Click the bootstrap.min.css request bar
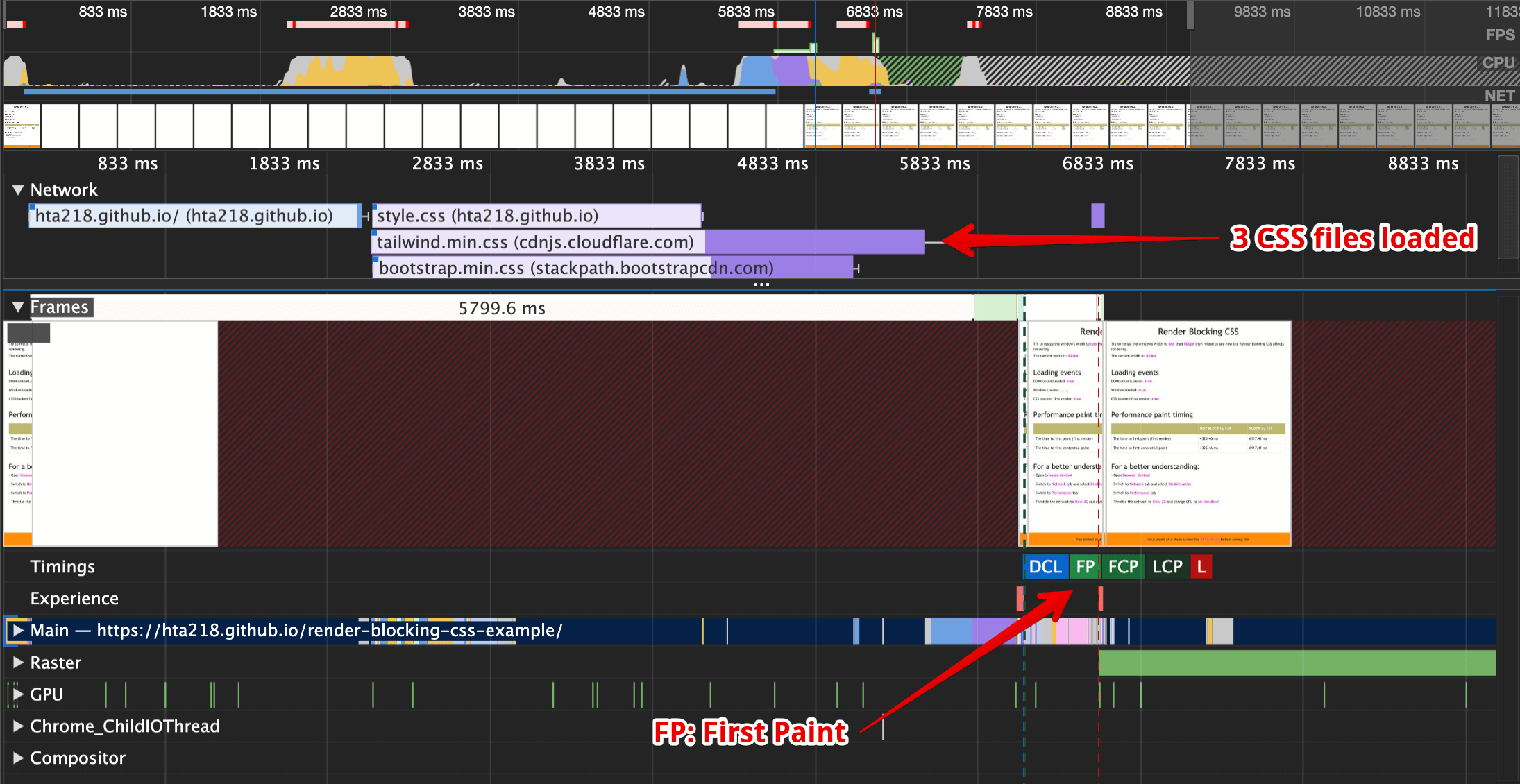The height and width of the screenshot is (784, 1520). (612, 268)
